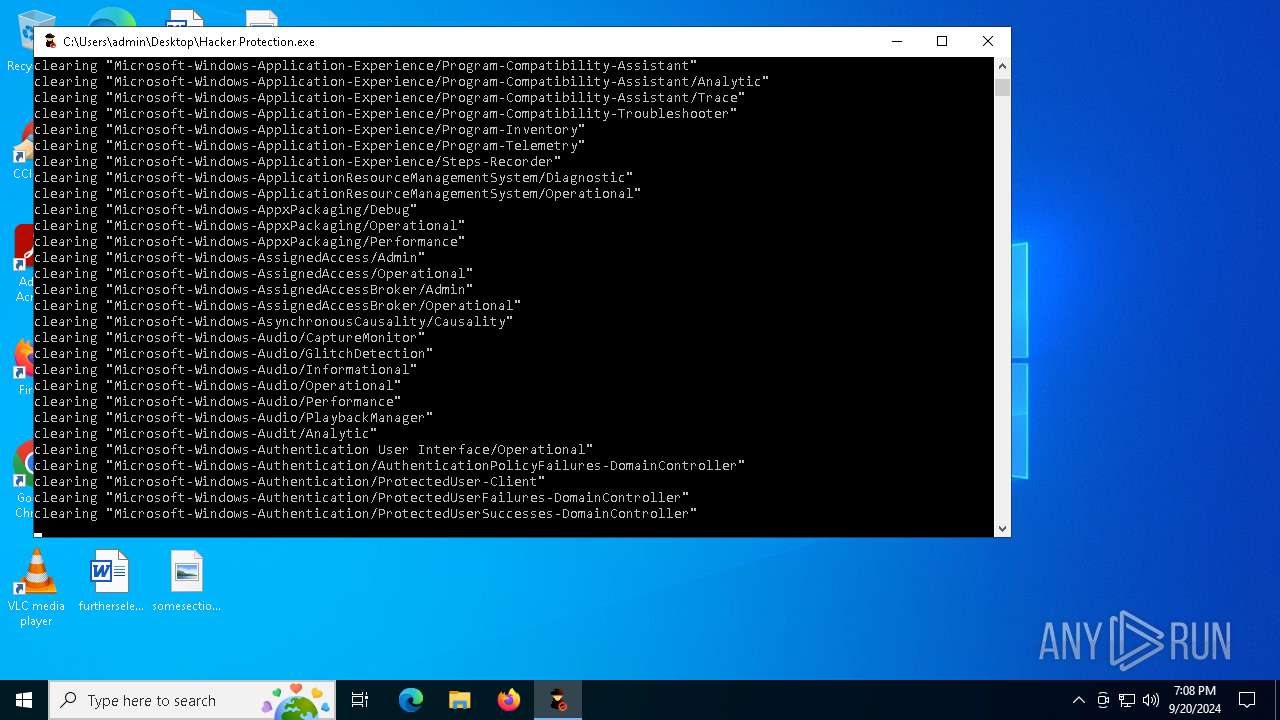Click line "Microsoft-Windows-Audio/GlitchDetection"
This screenshot has height=720, width=1280.
coord(233,354)
